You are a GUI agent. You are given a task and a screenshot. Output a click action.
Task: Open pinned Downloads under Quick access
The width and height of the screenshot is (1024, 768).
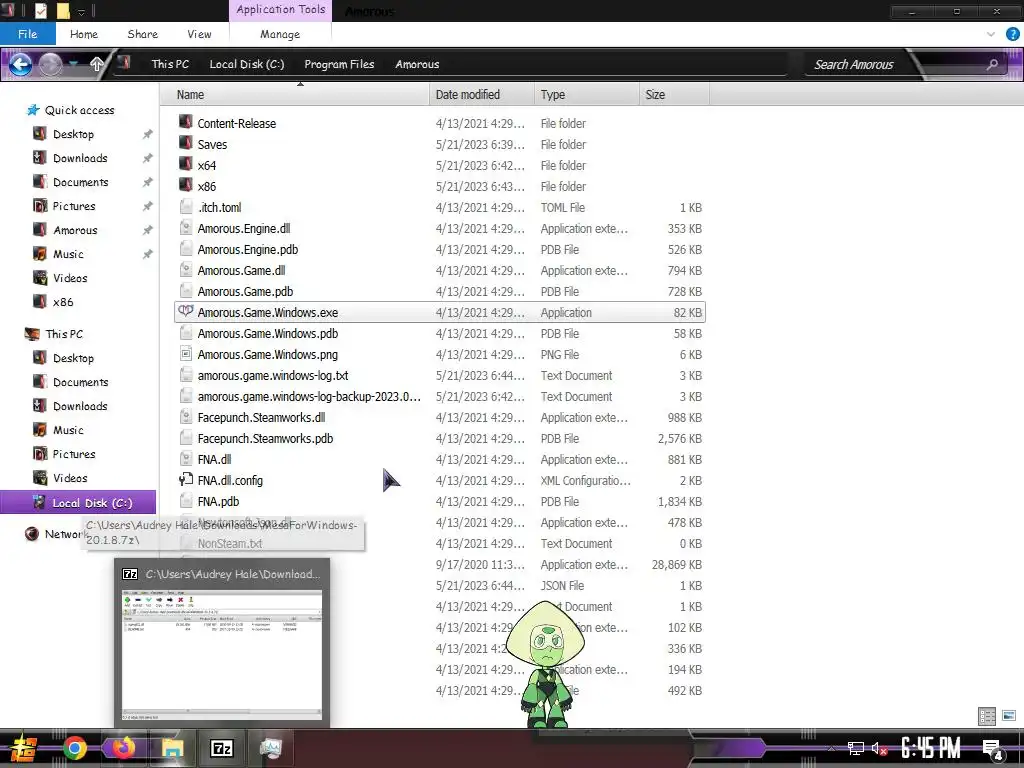[x=80, y=158]
